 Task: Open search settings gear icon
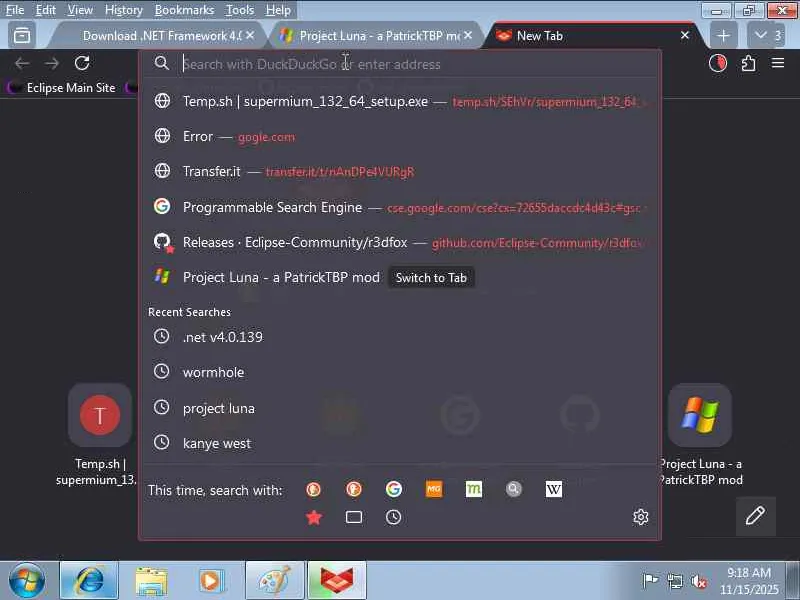[x=640, y=517]
